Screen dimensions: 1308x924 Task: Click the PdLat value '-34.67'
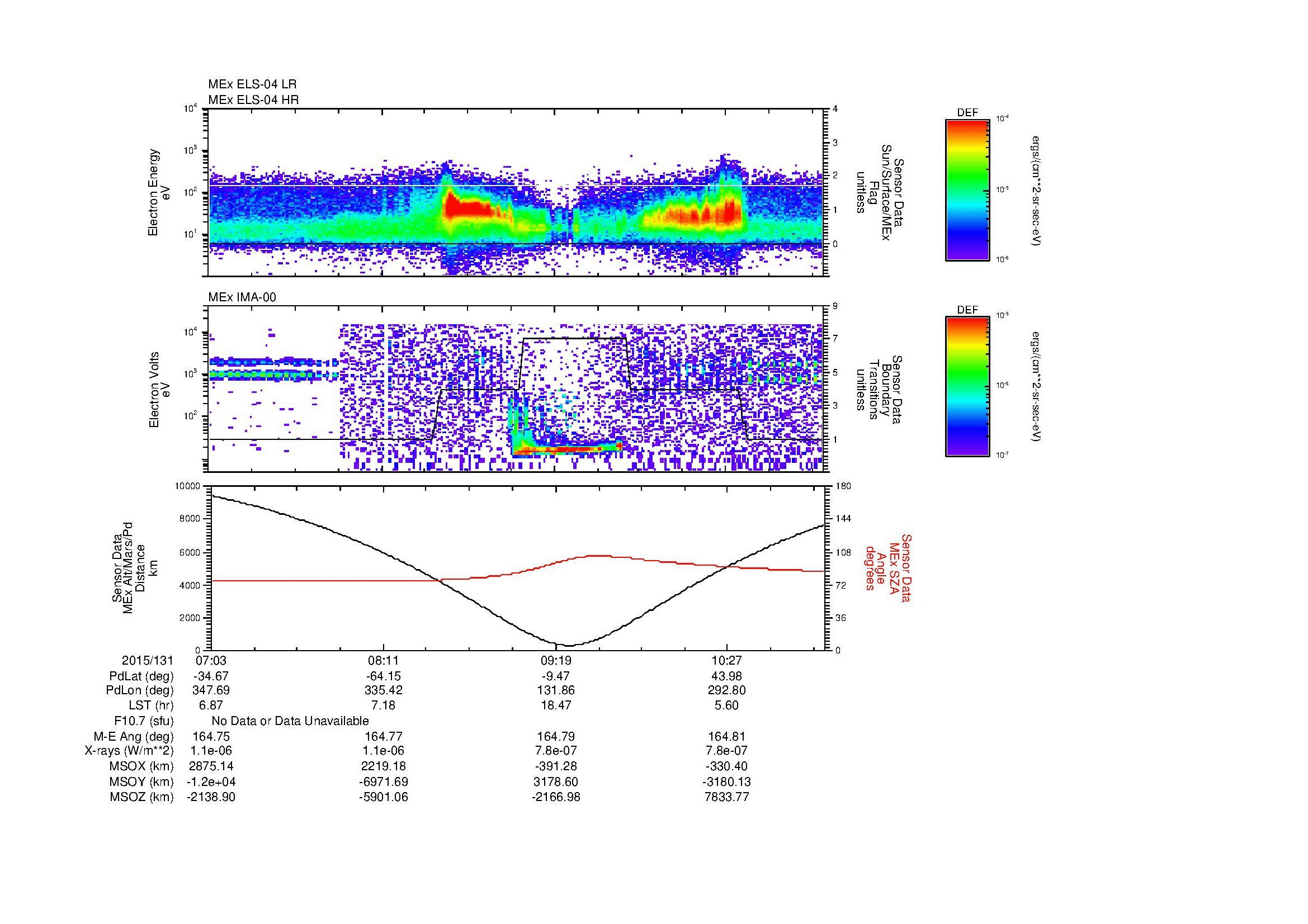pos(211,676)
